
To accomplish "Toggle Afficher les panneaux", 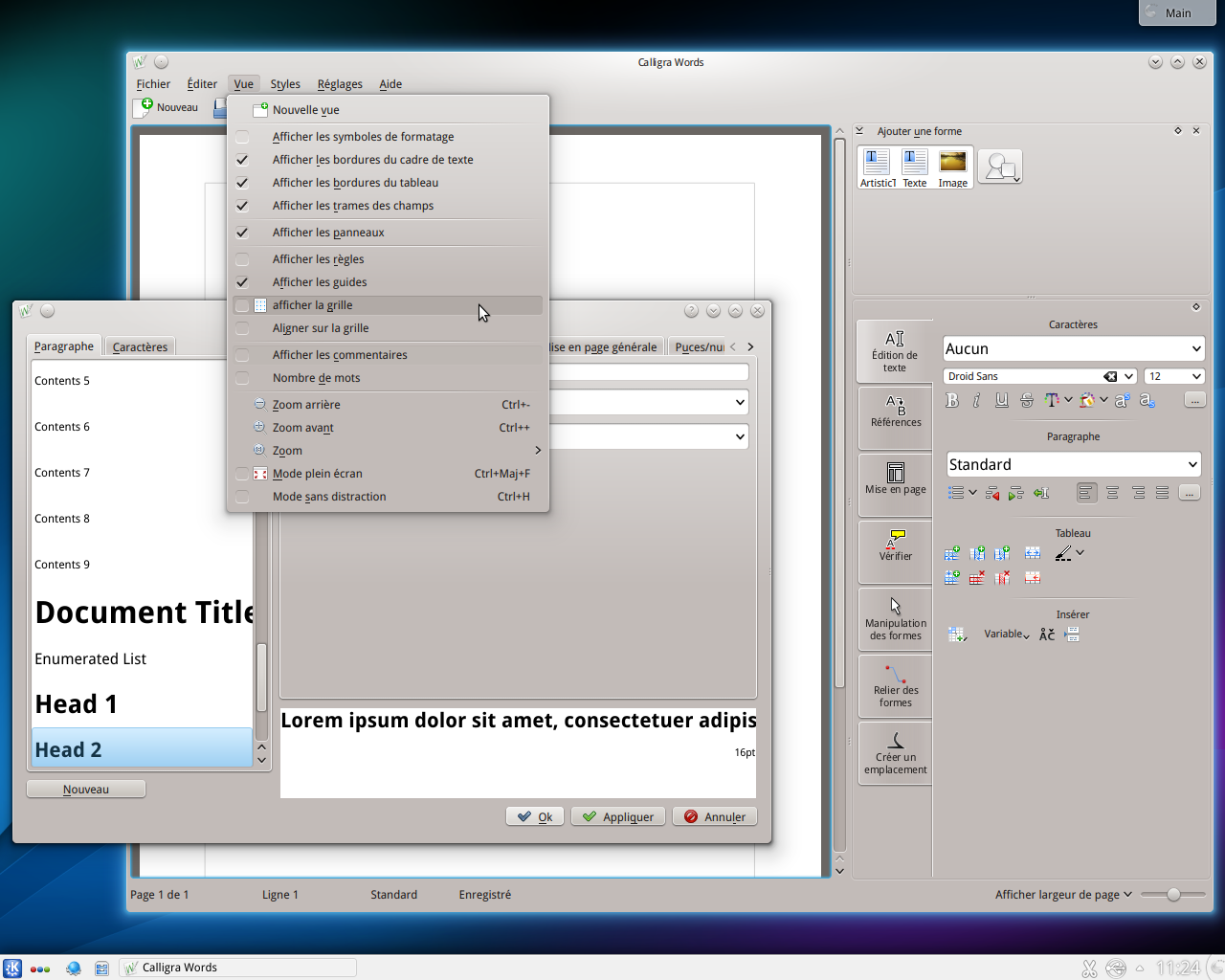I will click(x=388, y=233).
